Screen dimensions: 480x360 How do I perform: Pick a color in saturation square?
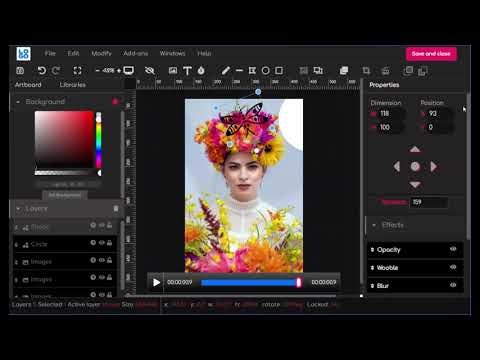click(x=64, y=139)
